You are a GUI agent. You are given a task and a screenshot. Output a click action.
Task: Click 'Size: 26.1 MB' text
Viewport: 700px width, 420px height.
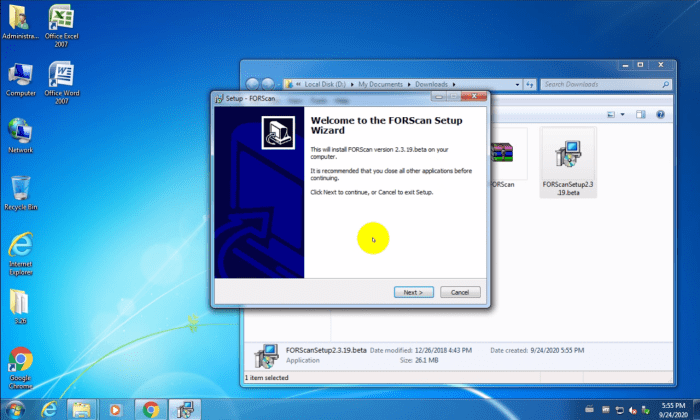419,360
